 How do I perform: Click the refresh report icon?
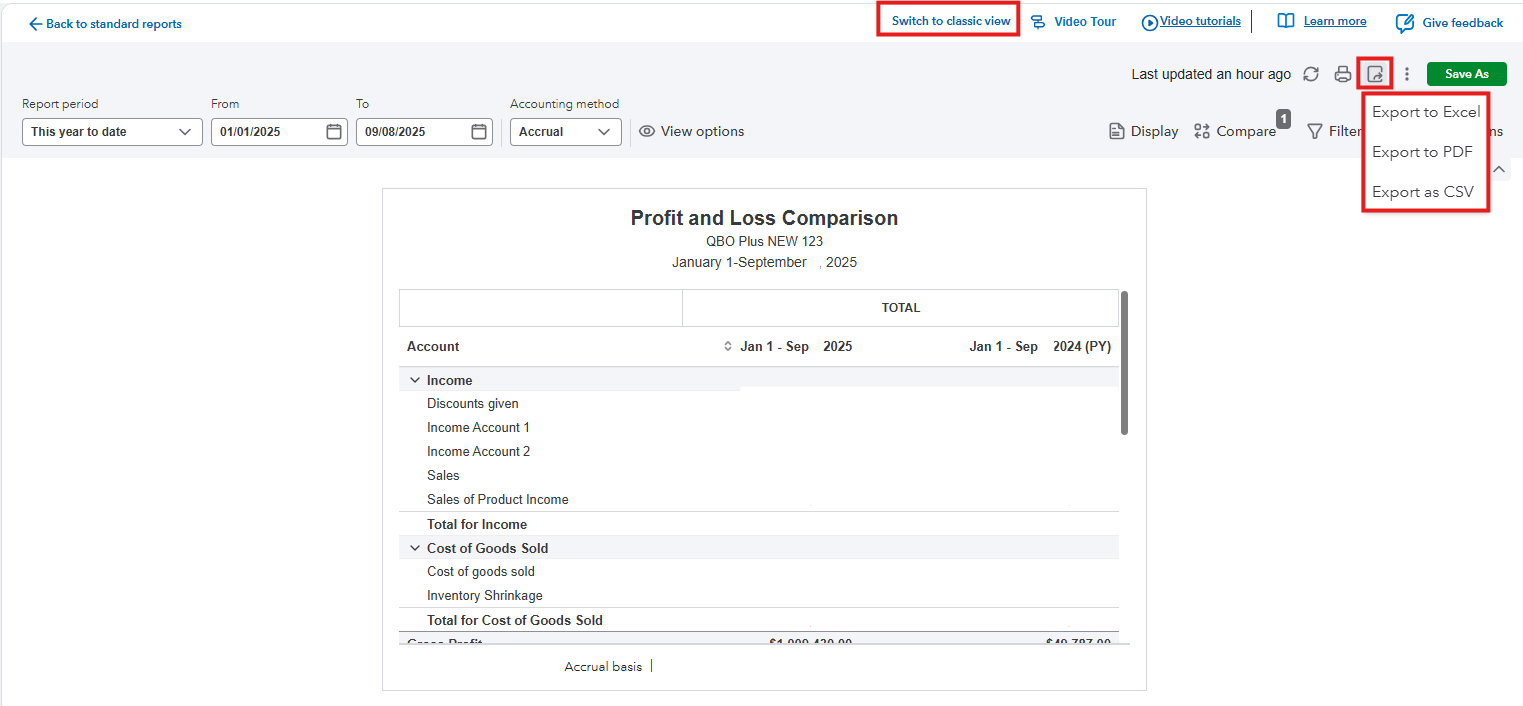pos(1311,74)
